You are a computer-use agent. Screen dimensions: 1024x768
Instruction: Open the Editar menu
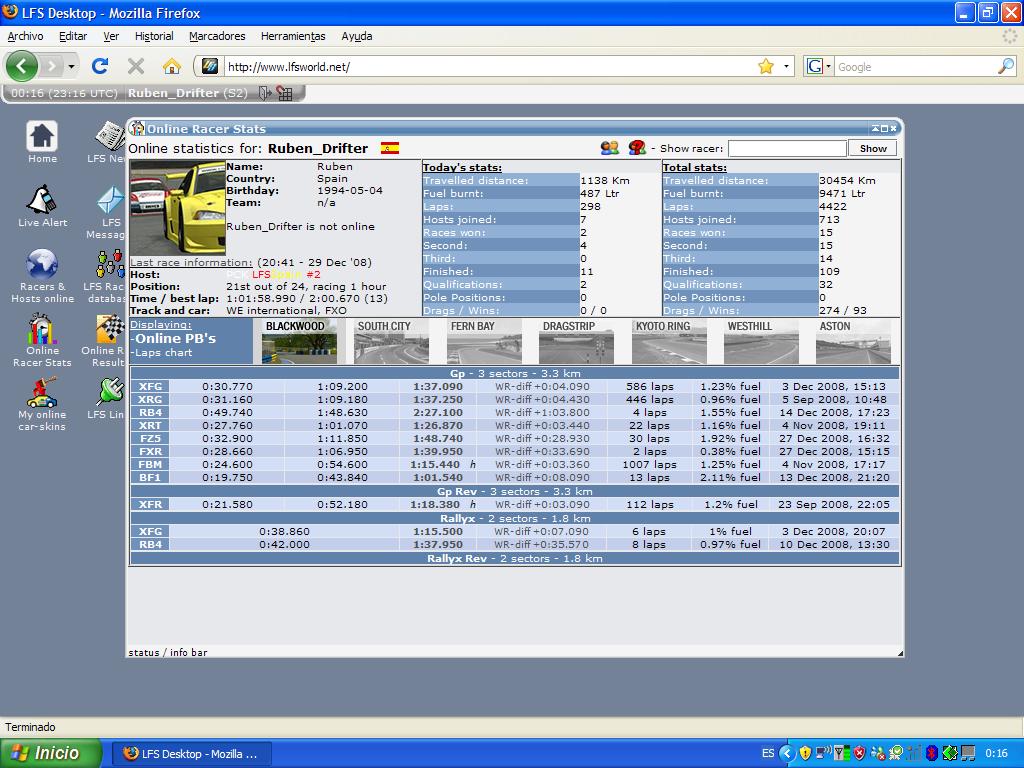(x=73, y=37)
